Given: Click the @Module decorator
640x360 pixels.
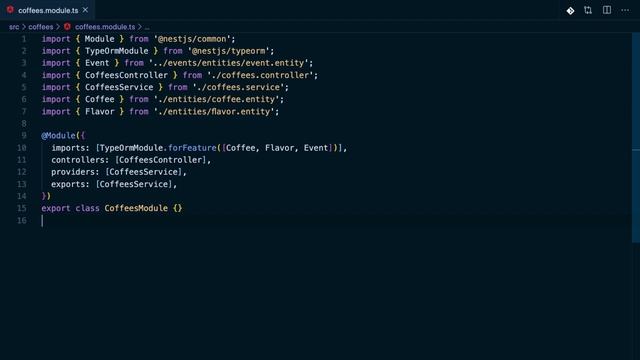Looking at the screenshot, I should (58, 136).
